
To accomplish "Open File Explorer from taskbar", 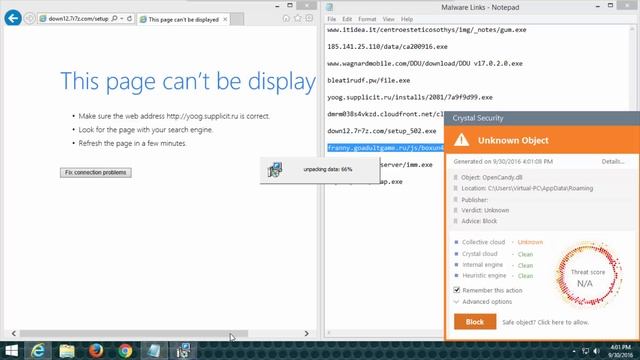I will point(67,351).
